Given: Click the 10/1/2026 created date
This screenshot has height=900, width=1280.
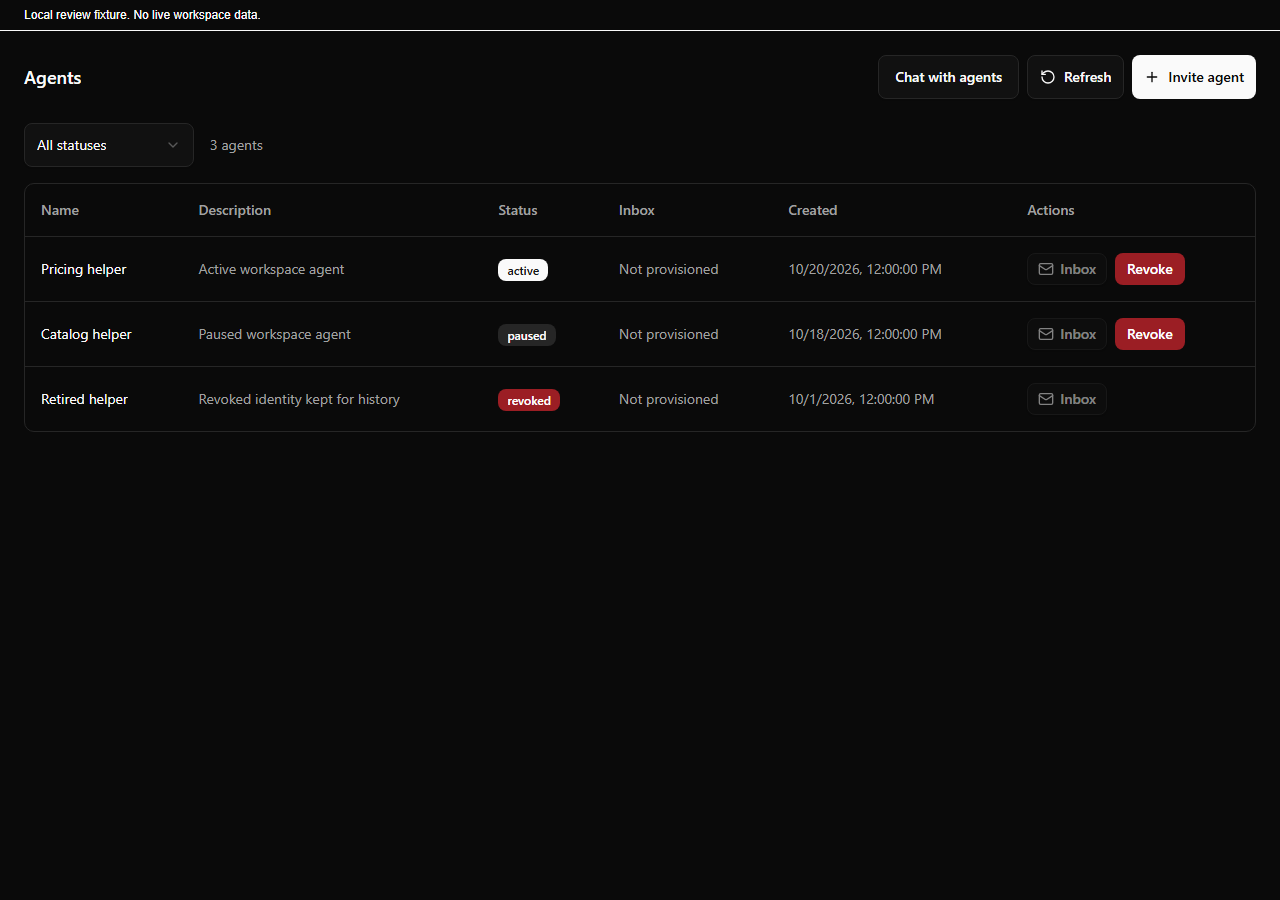Looking at the screenshot, I should (861, 399).
